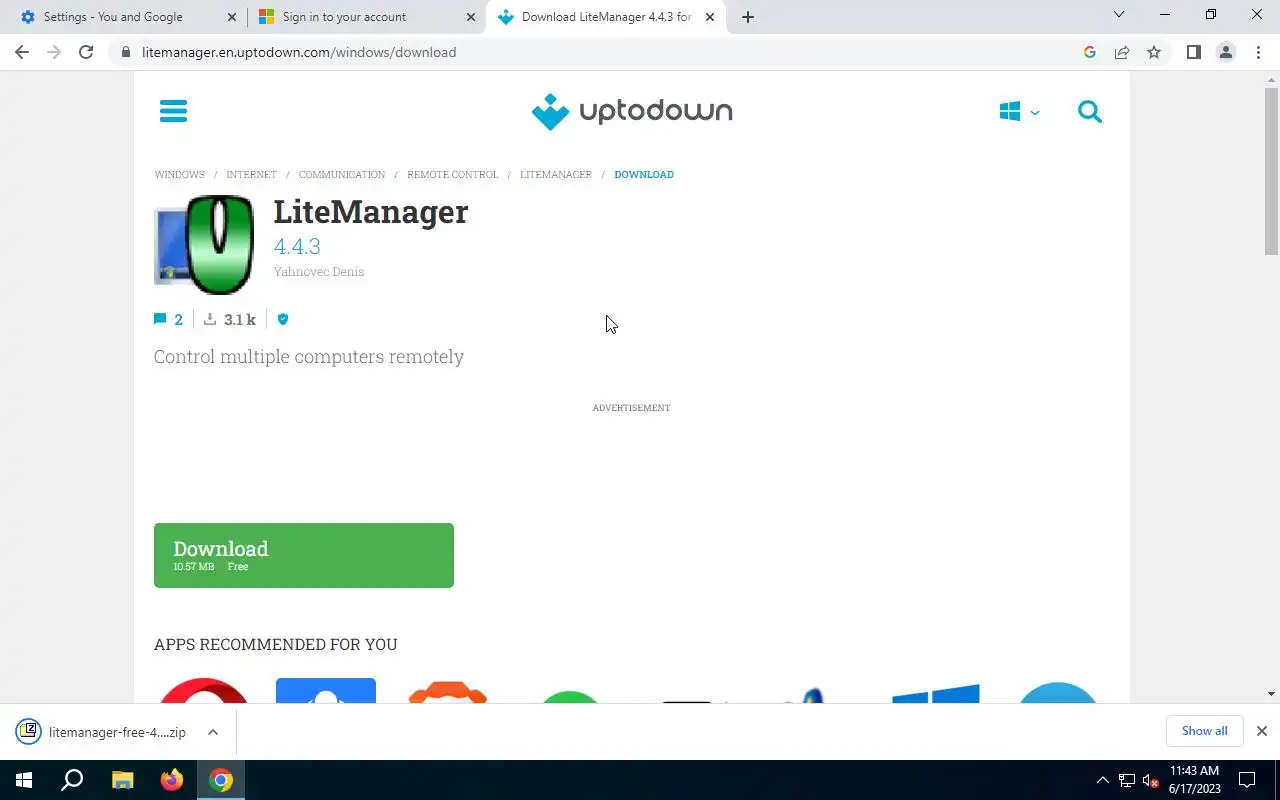Close the Download LiteManager tab

[x=710, y=17]
